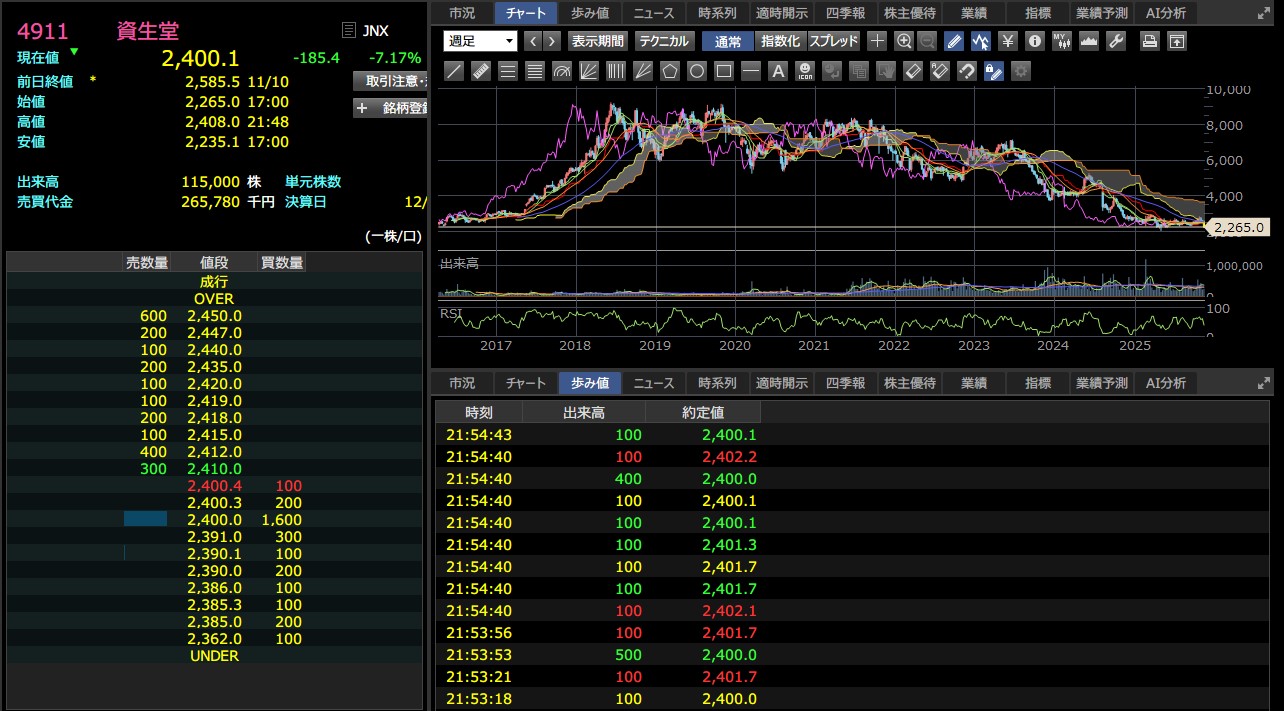Open the 週足 timeframe dropdown
1284x711 pixels.
click(481, 41)
